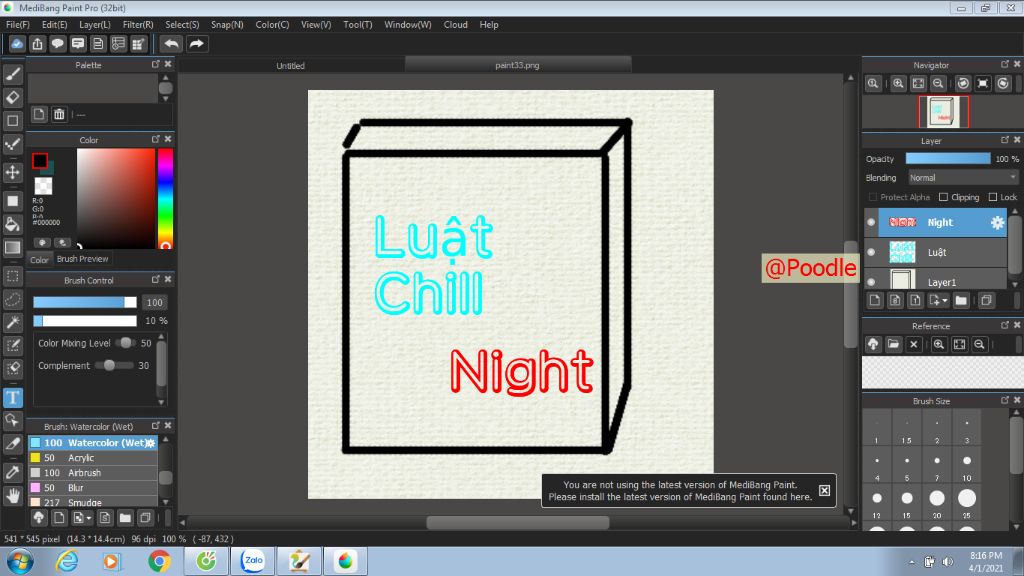
Task: Open the Layer(L) menu
Action: [x=95, y=25]
